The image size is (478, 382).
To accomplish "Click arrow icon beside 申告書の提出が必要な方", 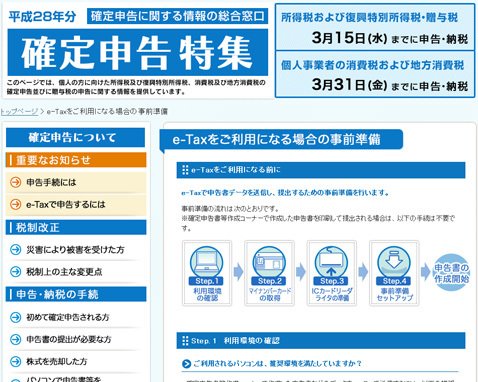I will click(15, 339).
